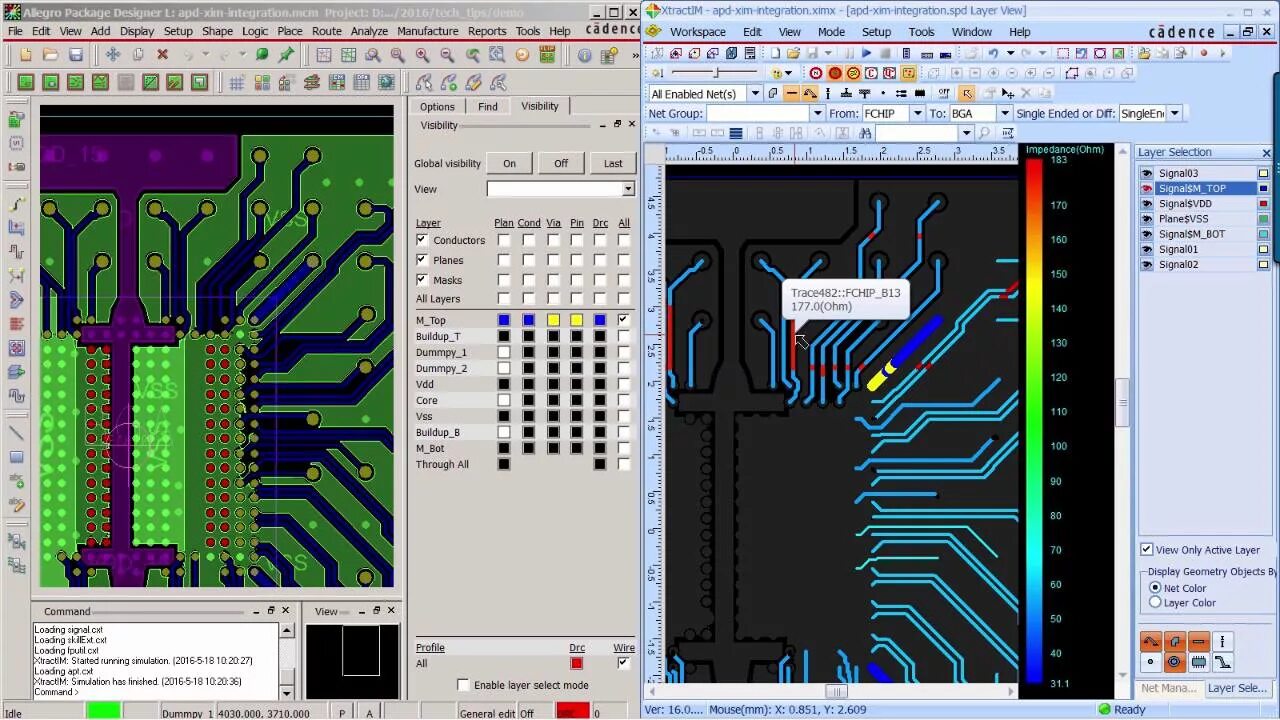Click the trace segment icon in XtractIM toolbar
Image resolution: width=1280 pixels, height=720 pixels.
[791, 93]
